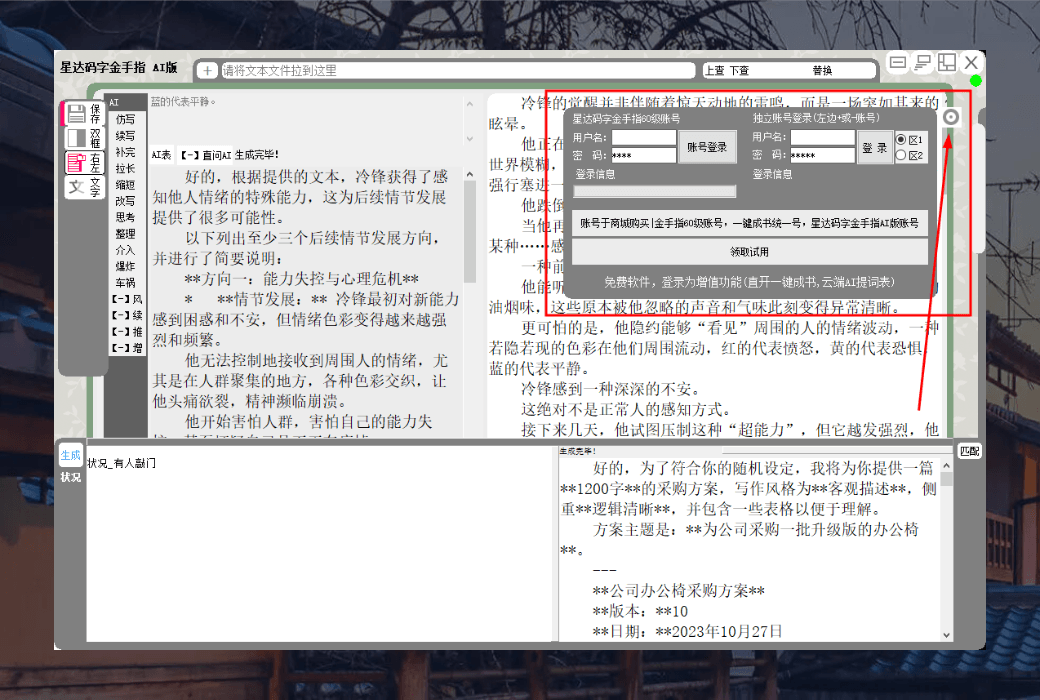Choose 拉长 in the AI list

(125, 169)
